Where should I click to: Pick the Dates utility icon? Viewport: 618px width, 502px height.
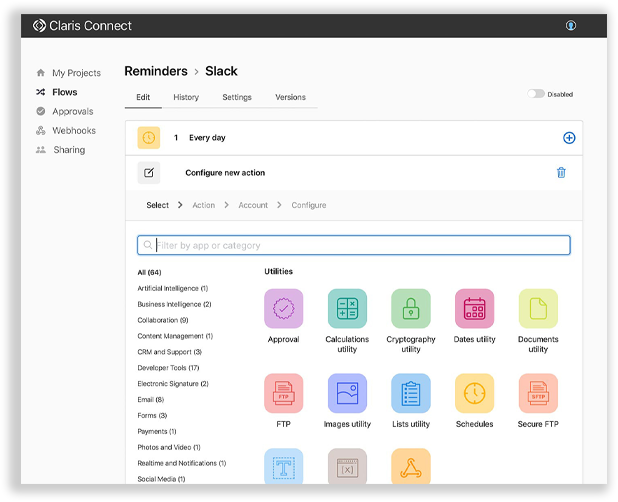click(x=474, y=309)
